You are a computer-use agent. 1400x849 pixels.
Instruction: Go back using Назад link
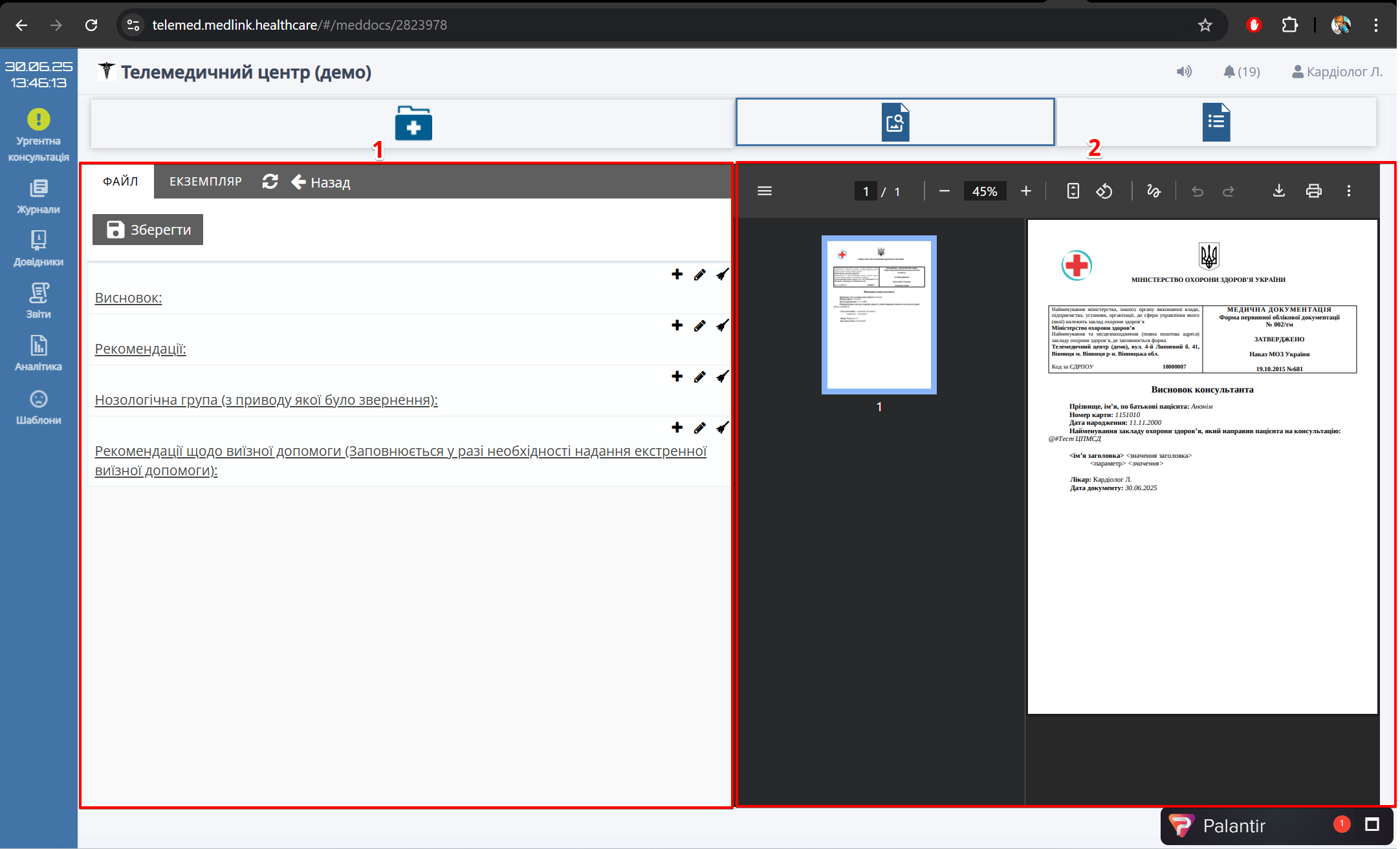[x=321, y=182]
